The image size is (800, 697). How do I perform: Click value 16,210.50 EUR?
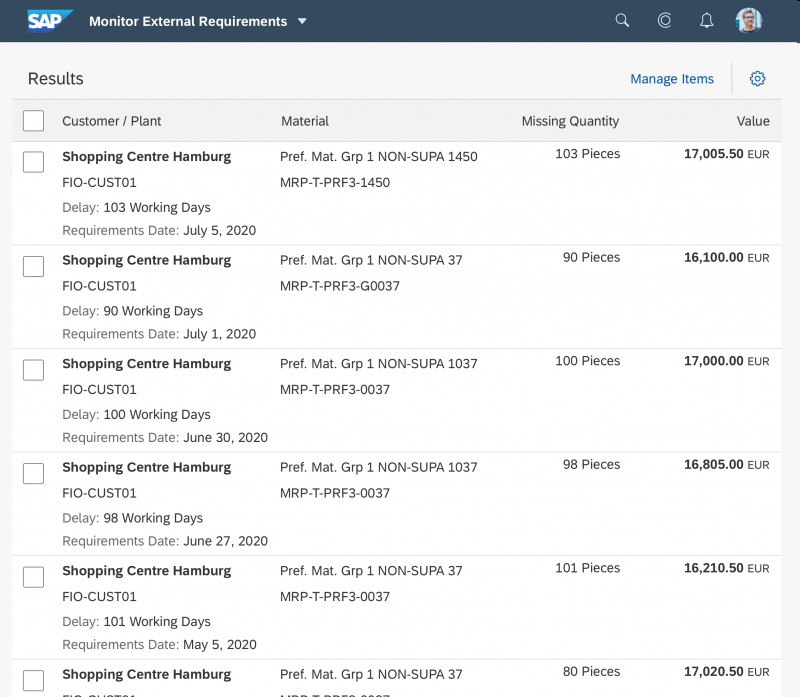pyautogui.click(x=727, y=568)
